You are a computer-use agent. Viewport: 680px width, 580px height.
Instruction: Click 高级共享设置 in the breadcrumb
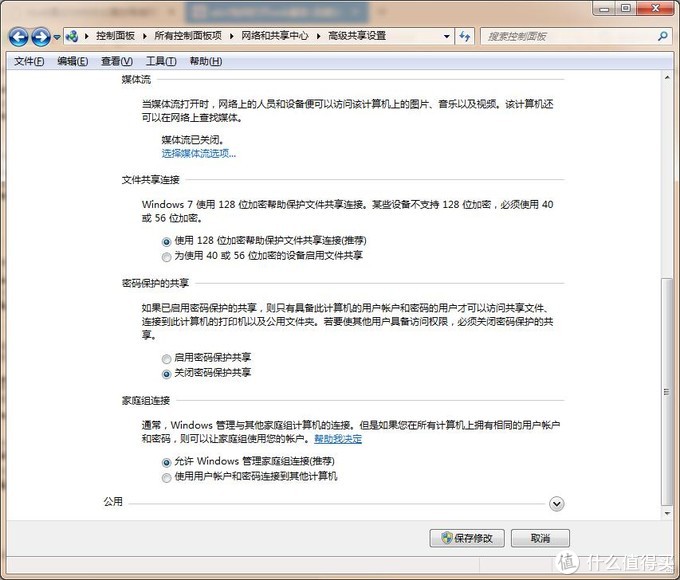coord(357,36)
